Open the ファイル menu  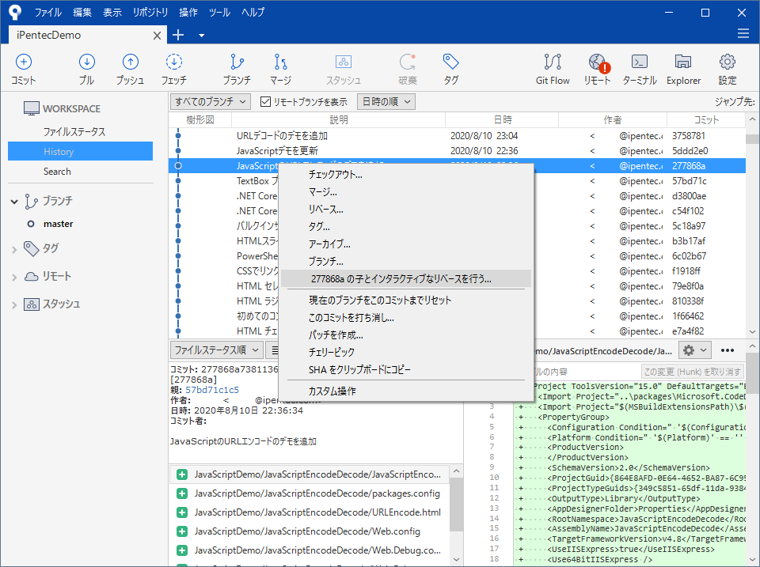[x=48, y=12]
